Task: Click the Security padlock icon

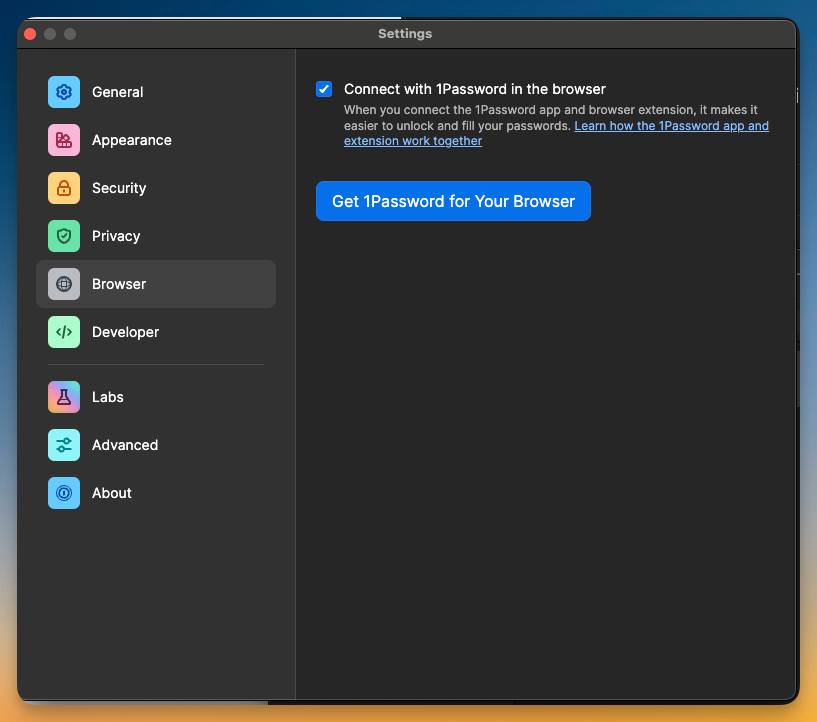Action: 64,188
